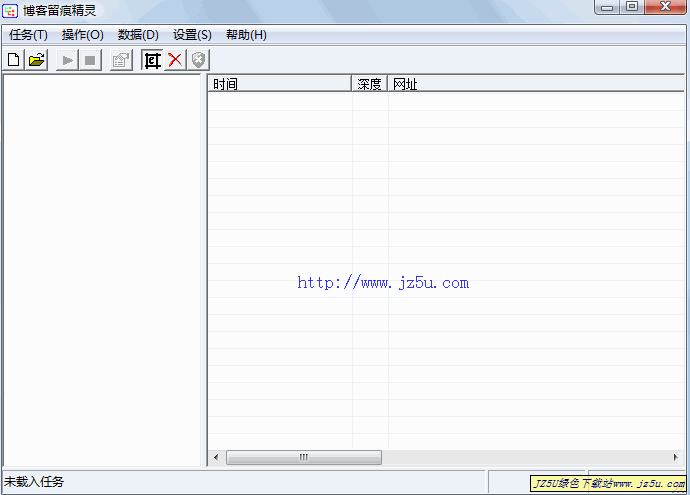Screen dimensions: 690x495
Task: Click the empty task list panel
Action: coord(102,271)
